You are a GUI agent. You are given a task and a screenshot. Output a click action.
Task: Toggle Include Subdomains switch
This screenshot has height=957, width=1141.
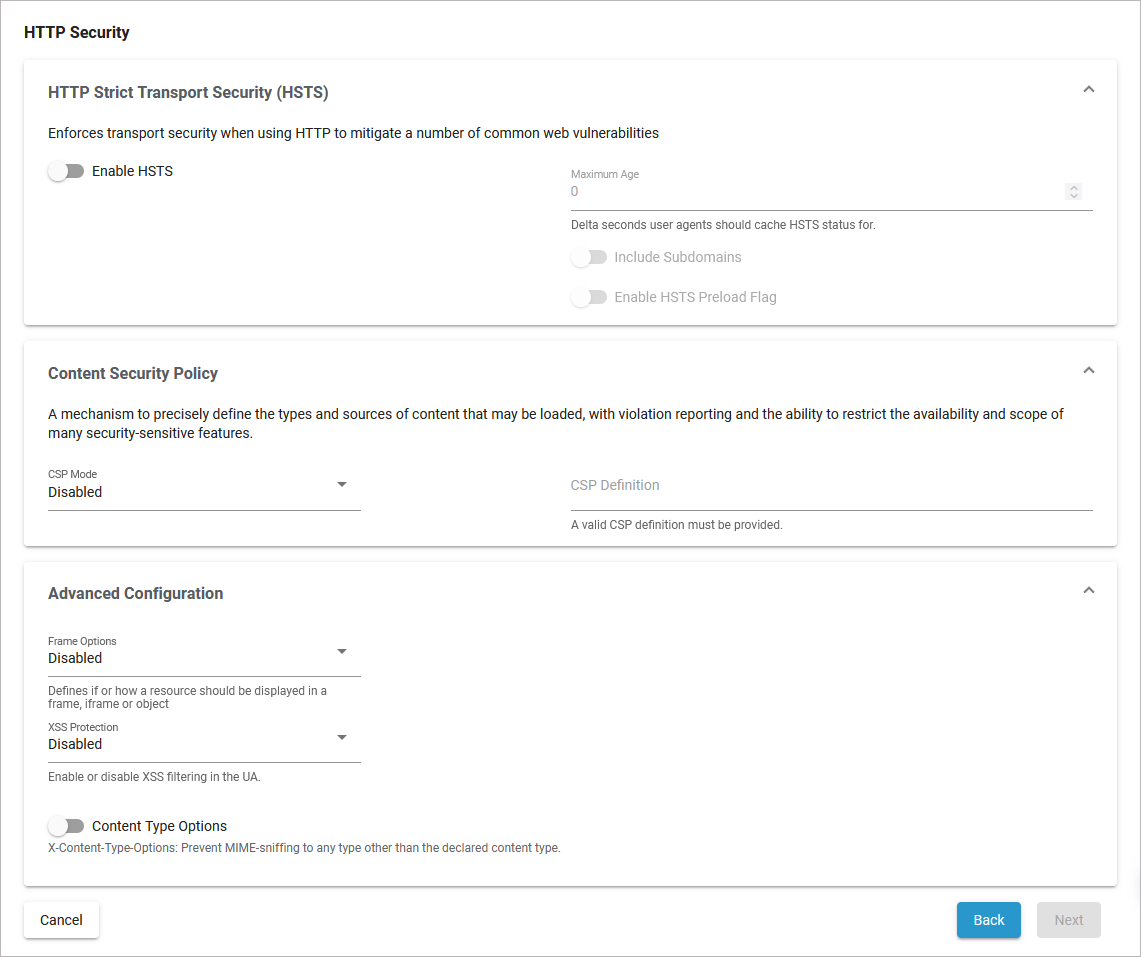tap(589, 257)
